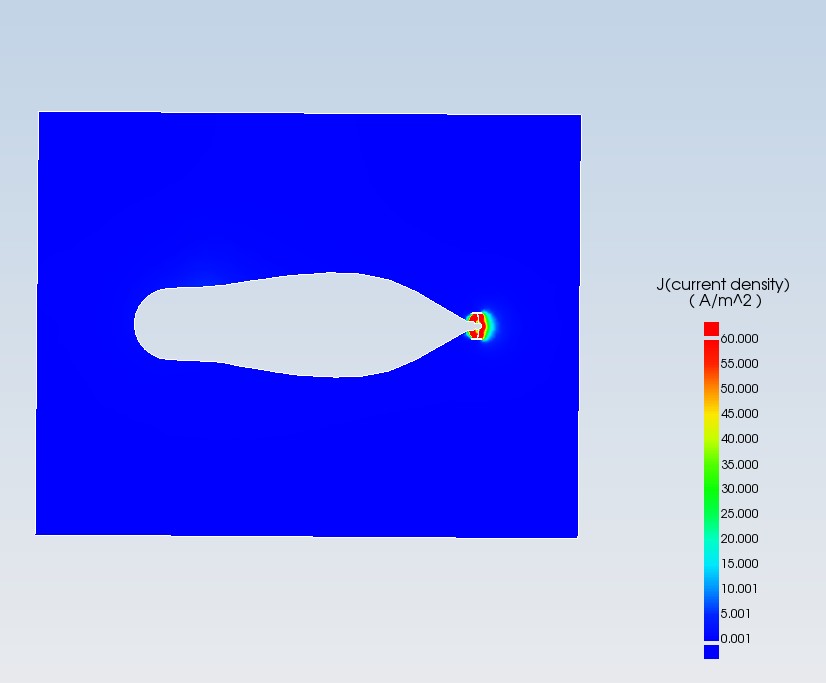The width and height of the screenshot is (826, 683).
Task: Click the 5.001 legend value
Action: (735, 614)
